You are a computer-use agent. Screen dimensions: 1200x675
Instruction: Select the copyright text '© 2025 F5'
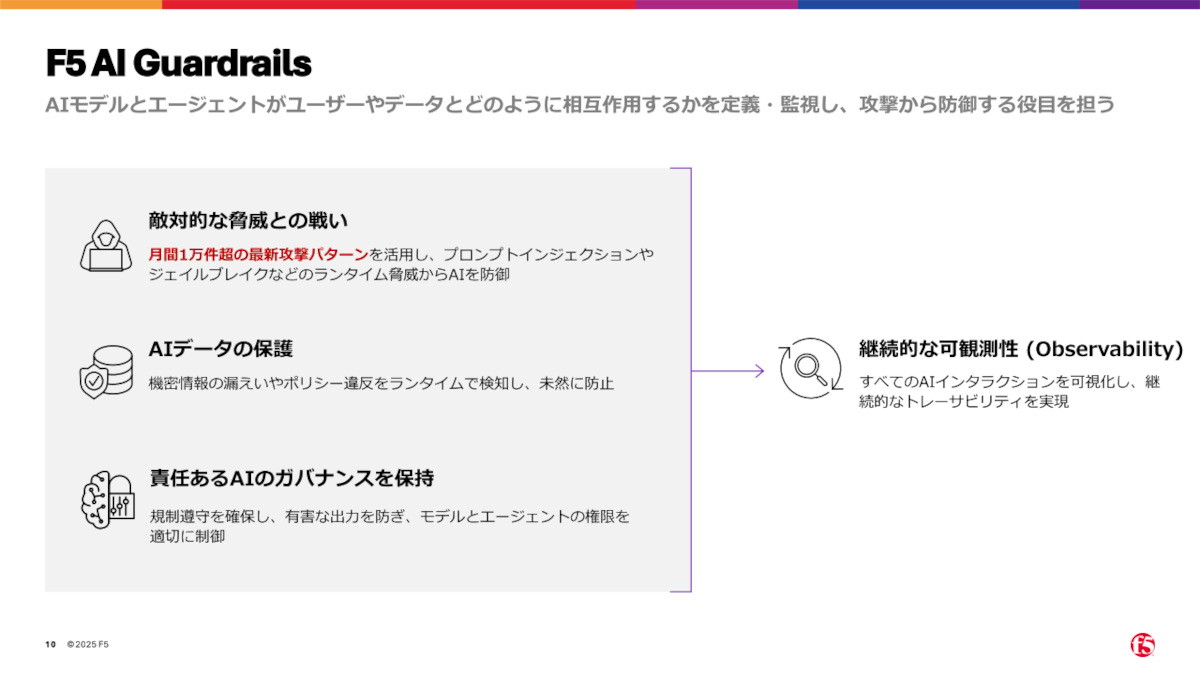(x=88, y=644)
